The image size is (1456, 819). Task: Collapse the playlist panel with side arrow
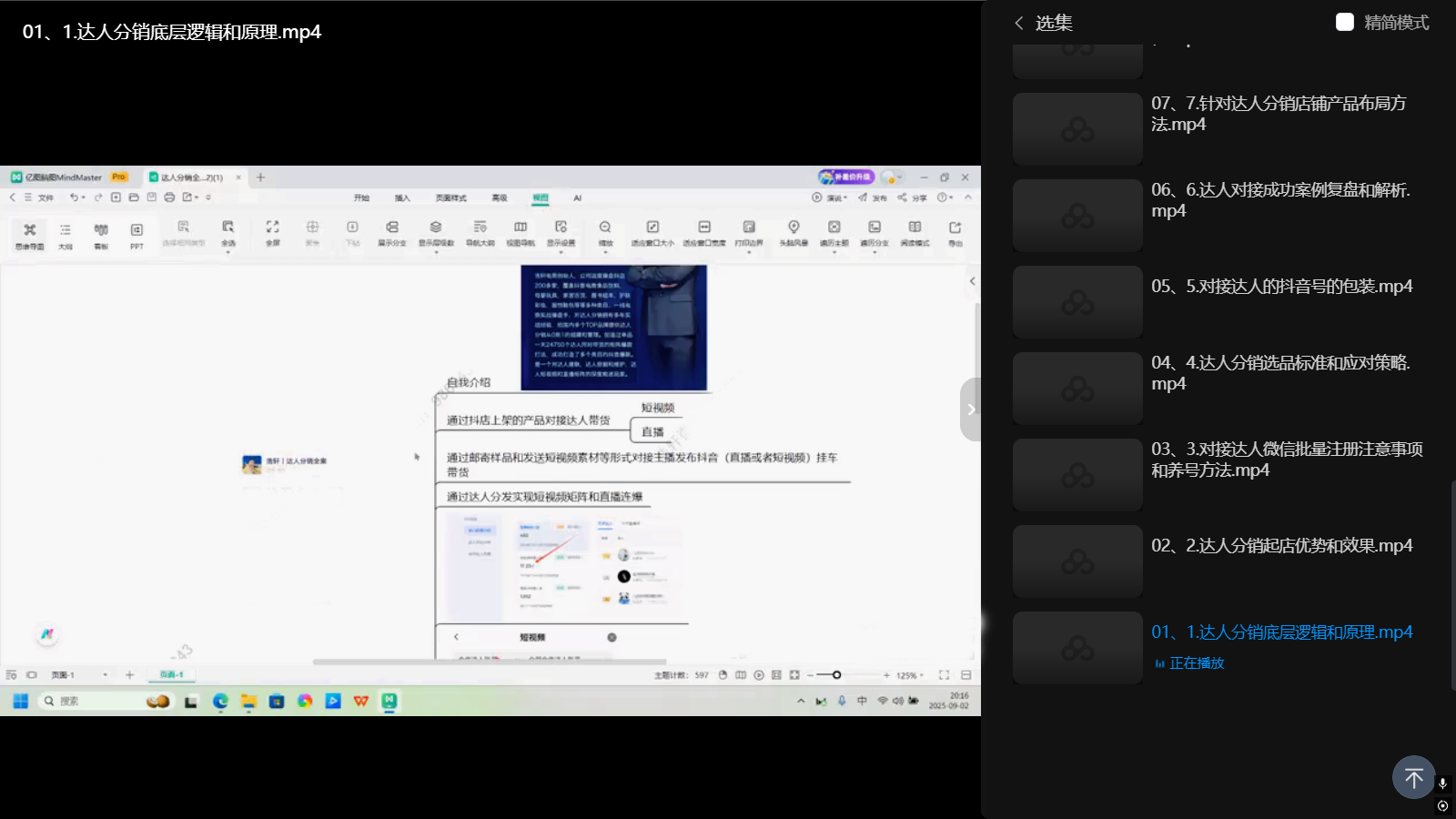click(x=971, y=409)
